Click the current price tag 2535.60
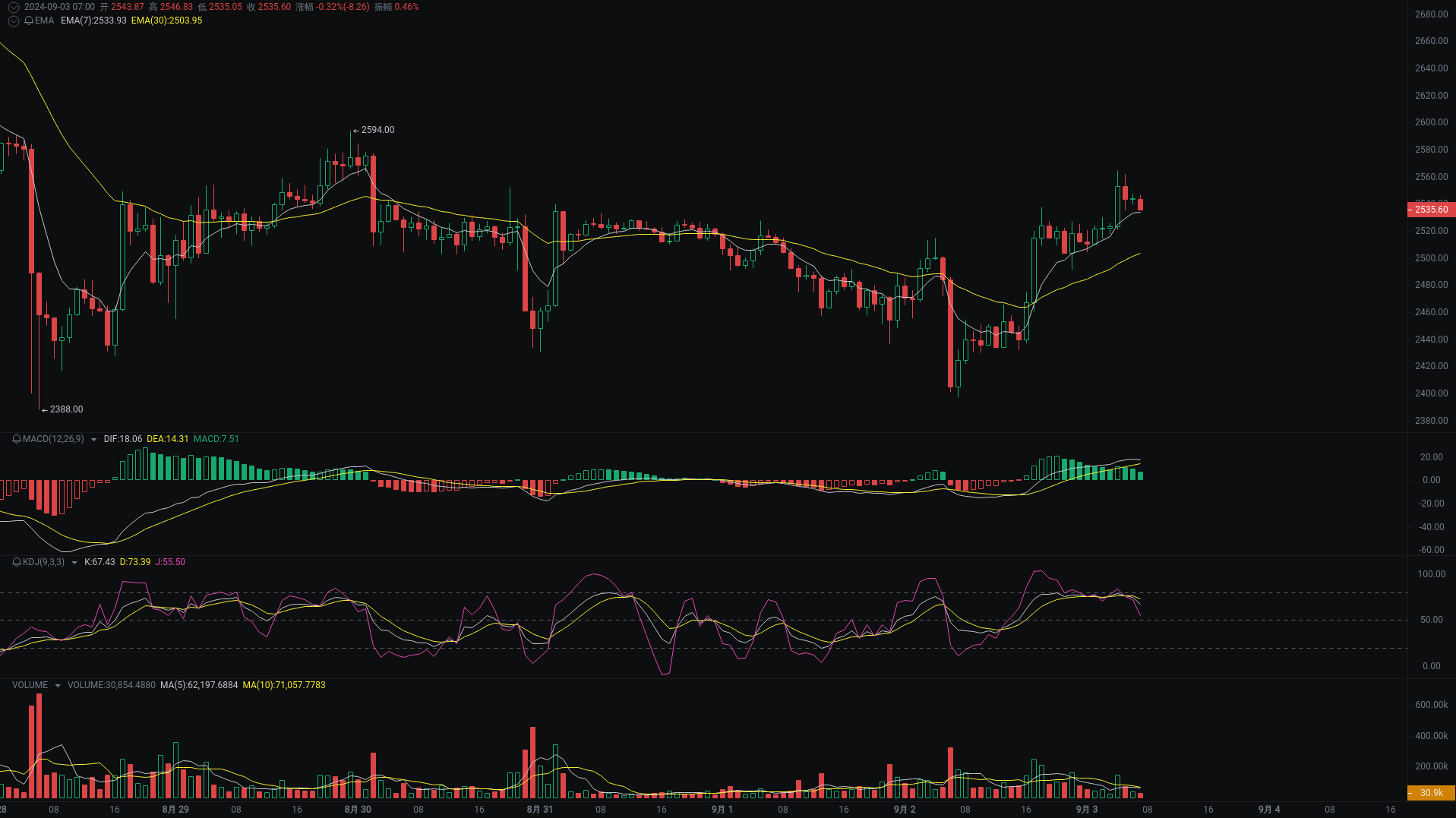 coord(1431,210)
